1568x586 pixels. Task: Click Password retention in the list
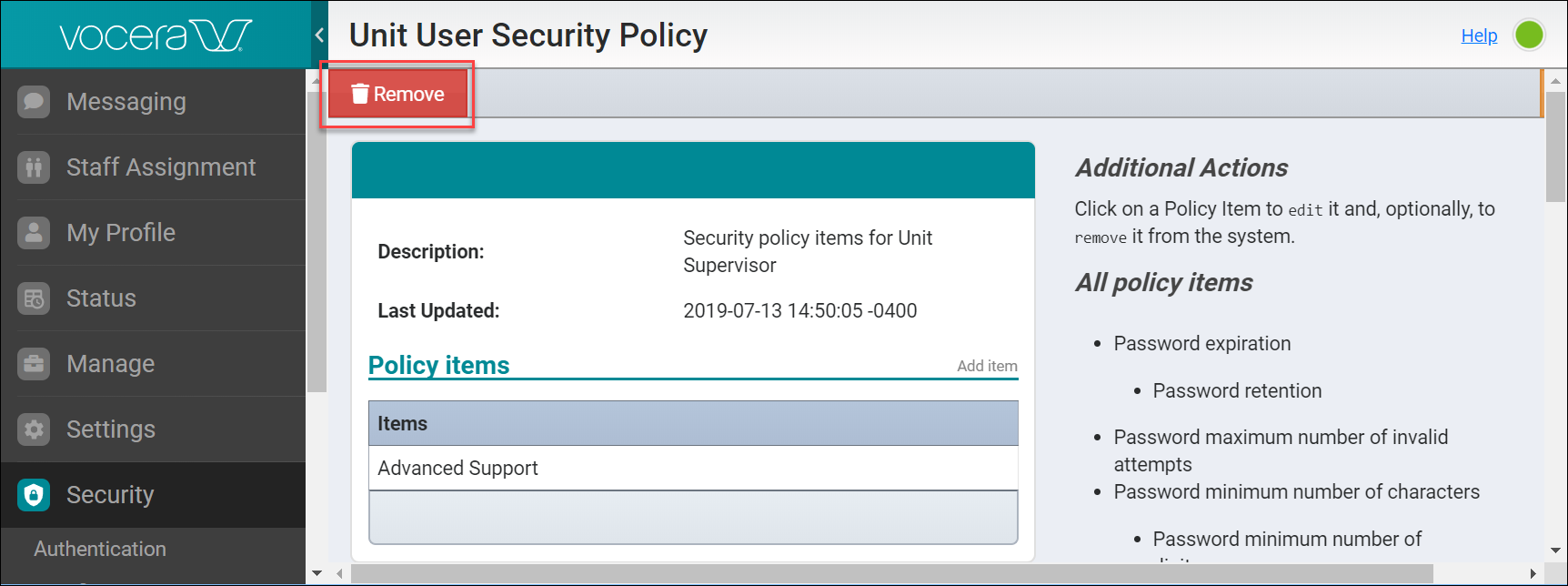point(1237,390)
